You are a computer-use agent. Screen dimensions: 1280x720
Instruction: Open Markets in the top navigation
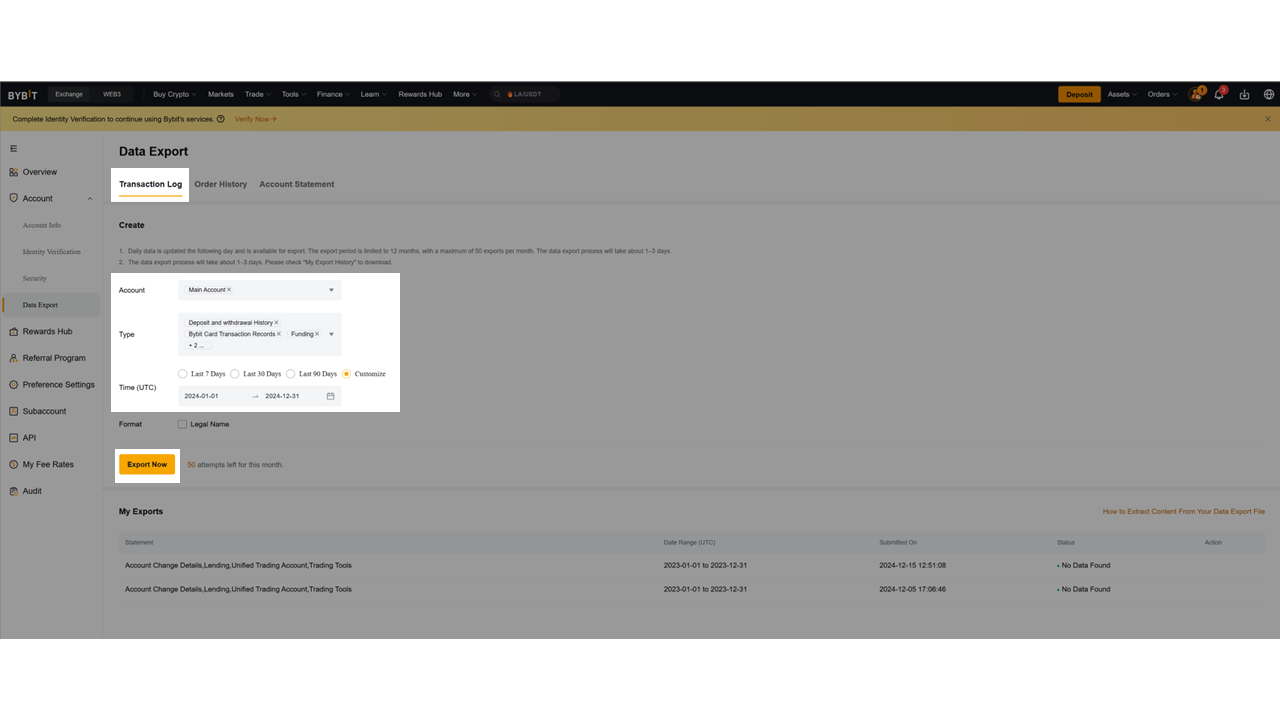point(221,95)
